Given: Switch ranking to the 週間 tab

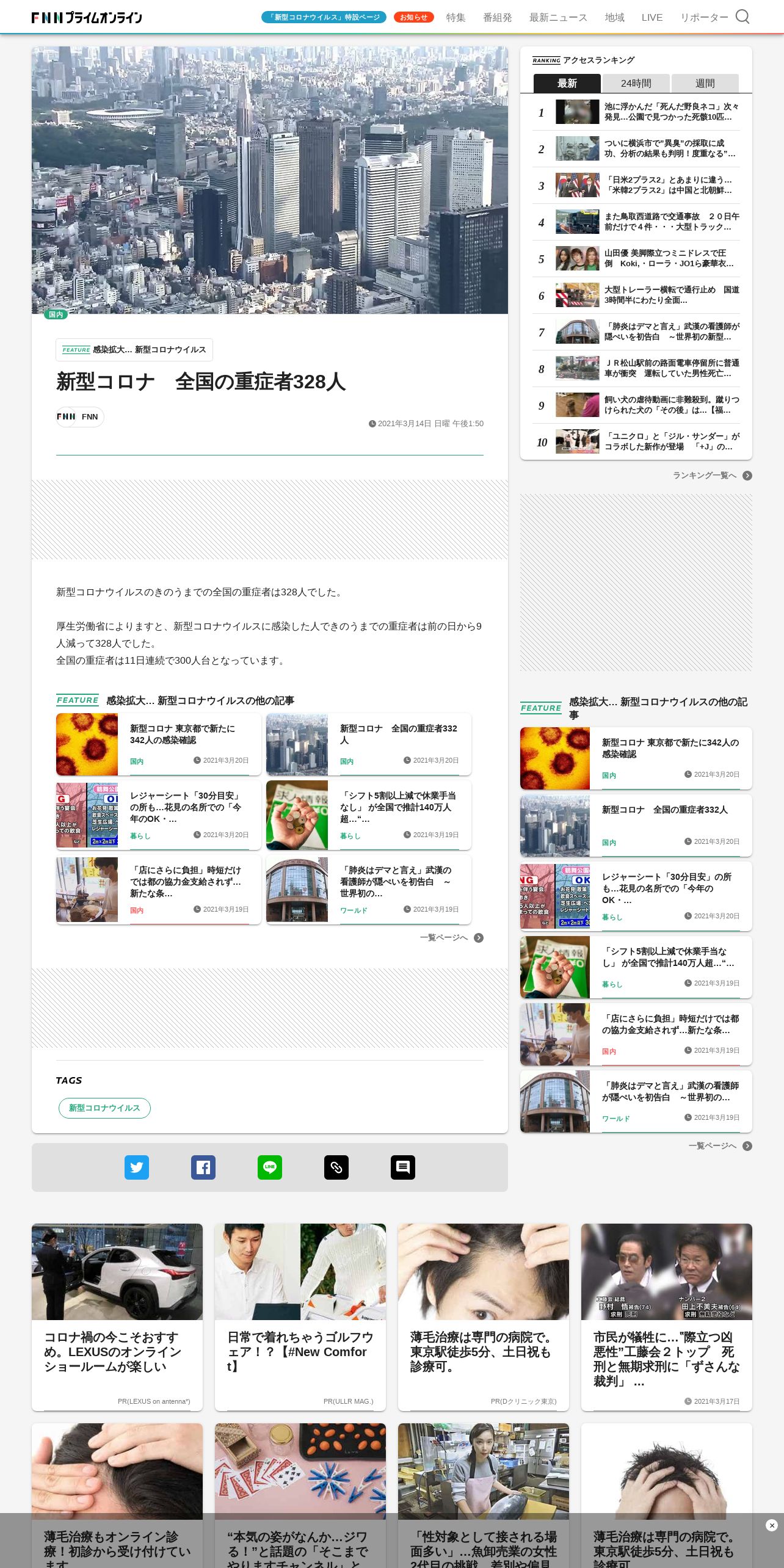Looking at the screenshot, I should pyautogui.click(x=705, y=83).
